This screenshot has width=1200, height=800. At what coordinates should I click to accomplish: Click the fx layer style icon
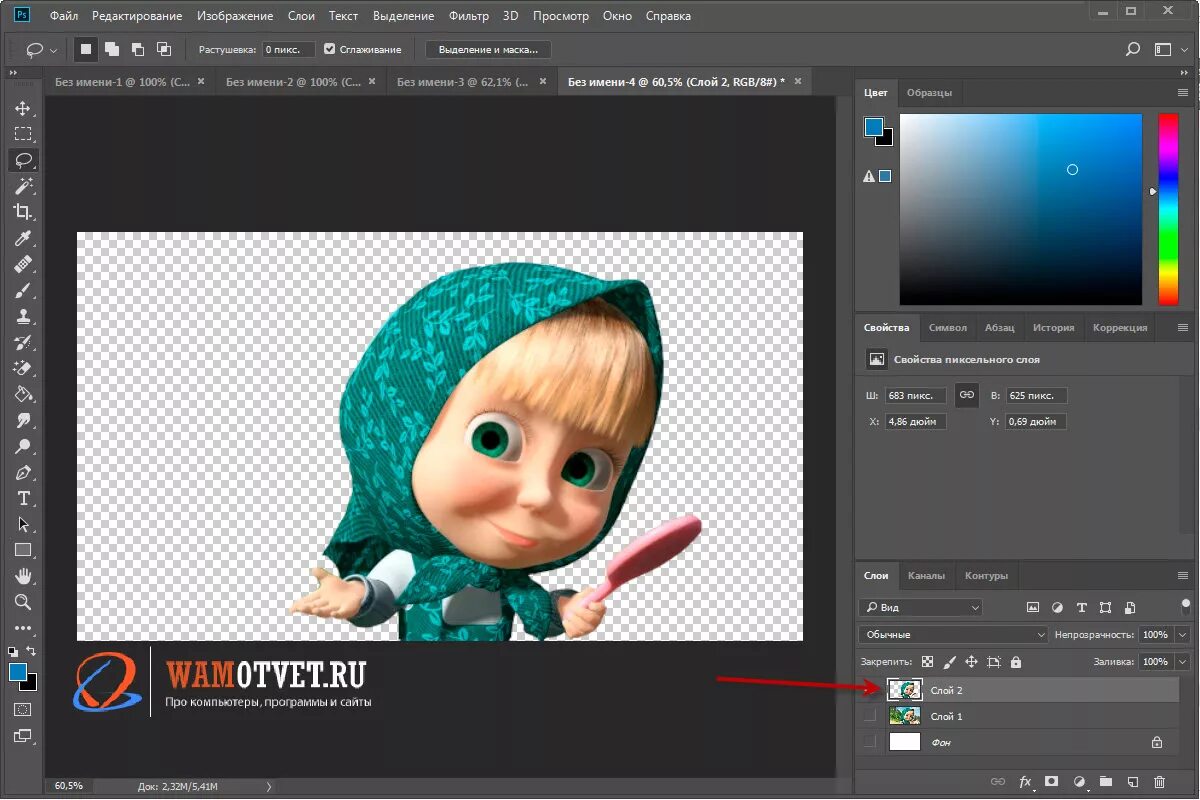tap(1025, 782)
